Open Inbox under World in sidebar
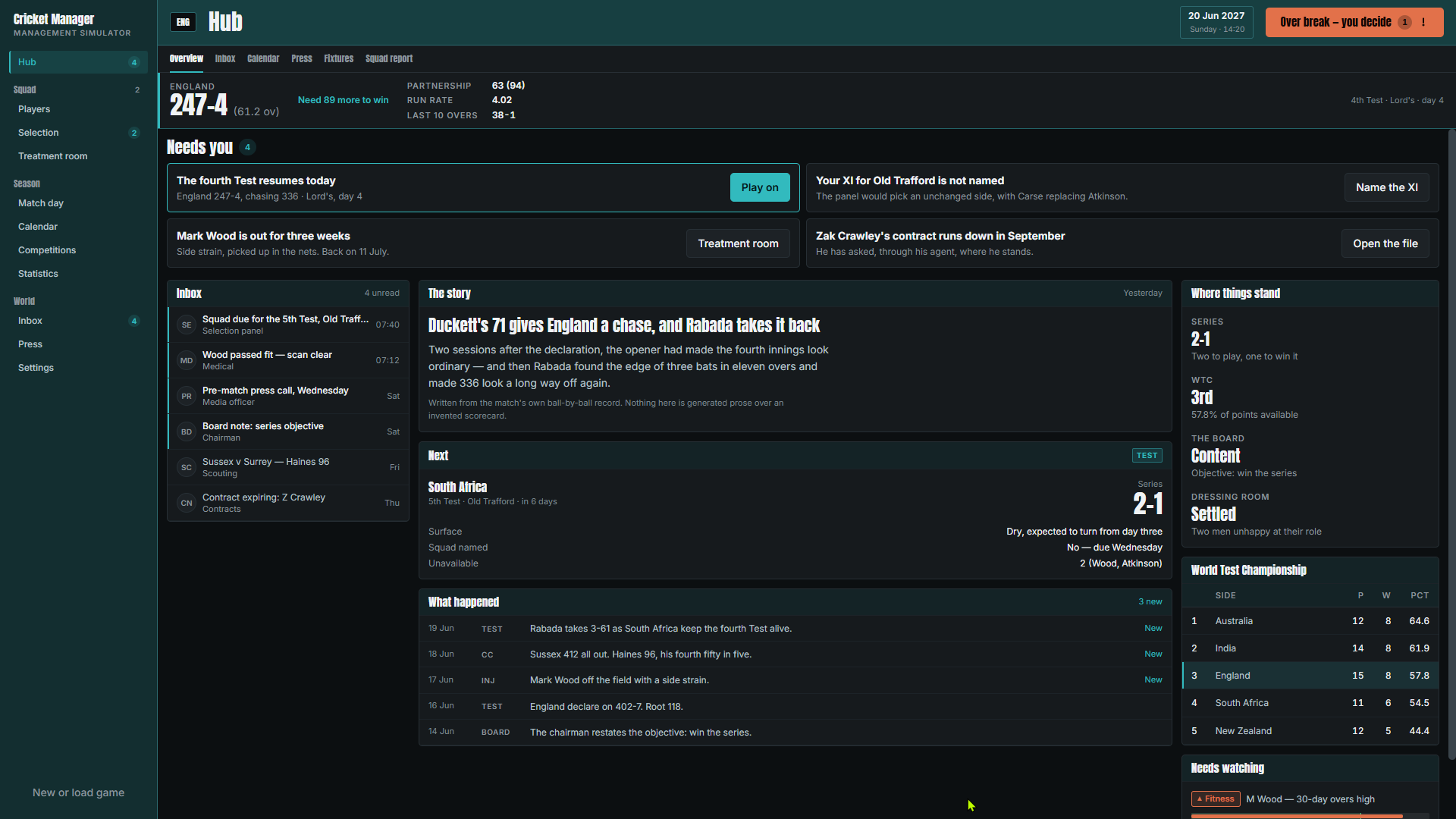 pos(78,321)
